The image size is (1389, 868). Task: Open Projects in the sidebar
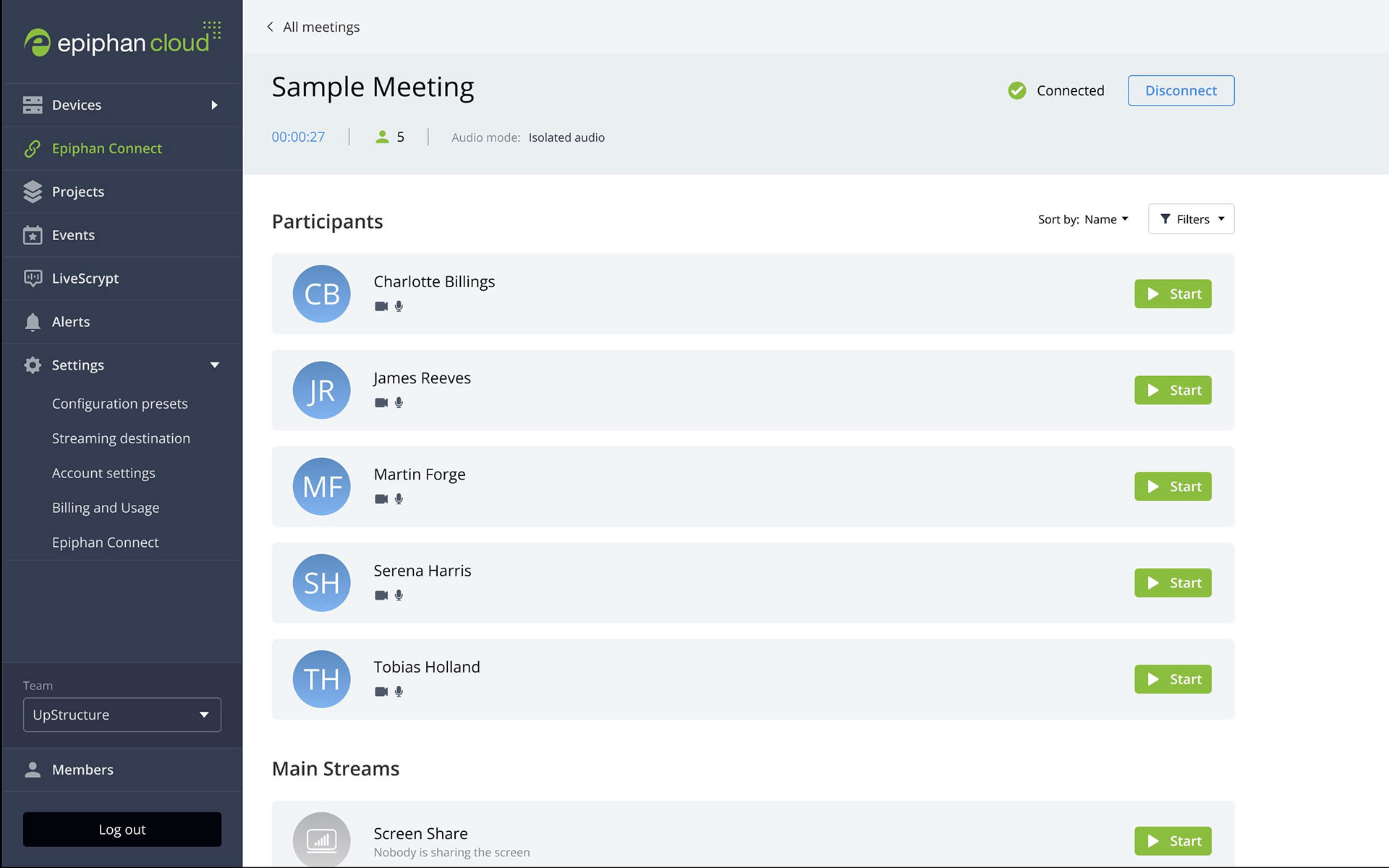pos(122,192)
